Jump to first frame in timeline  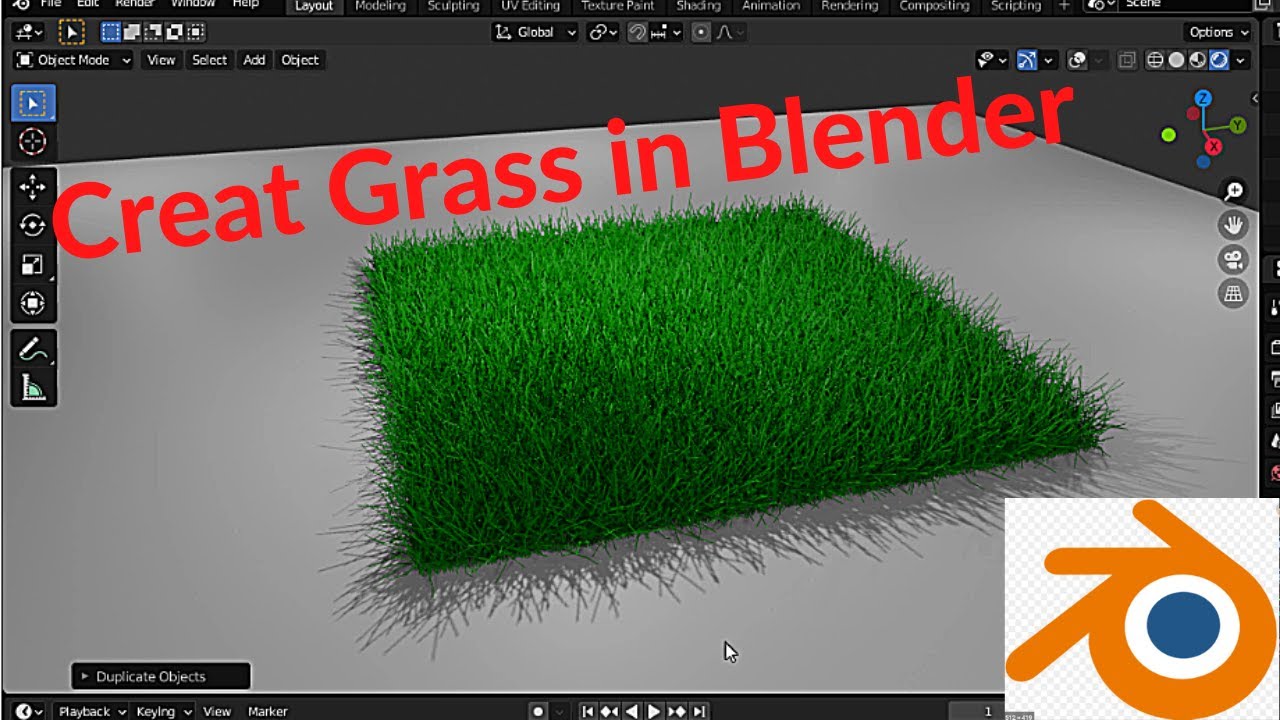[x=588, y=711]
